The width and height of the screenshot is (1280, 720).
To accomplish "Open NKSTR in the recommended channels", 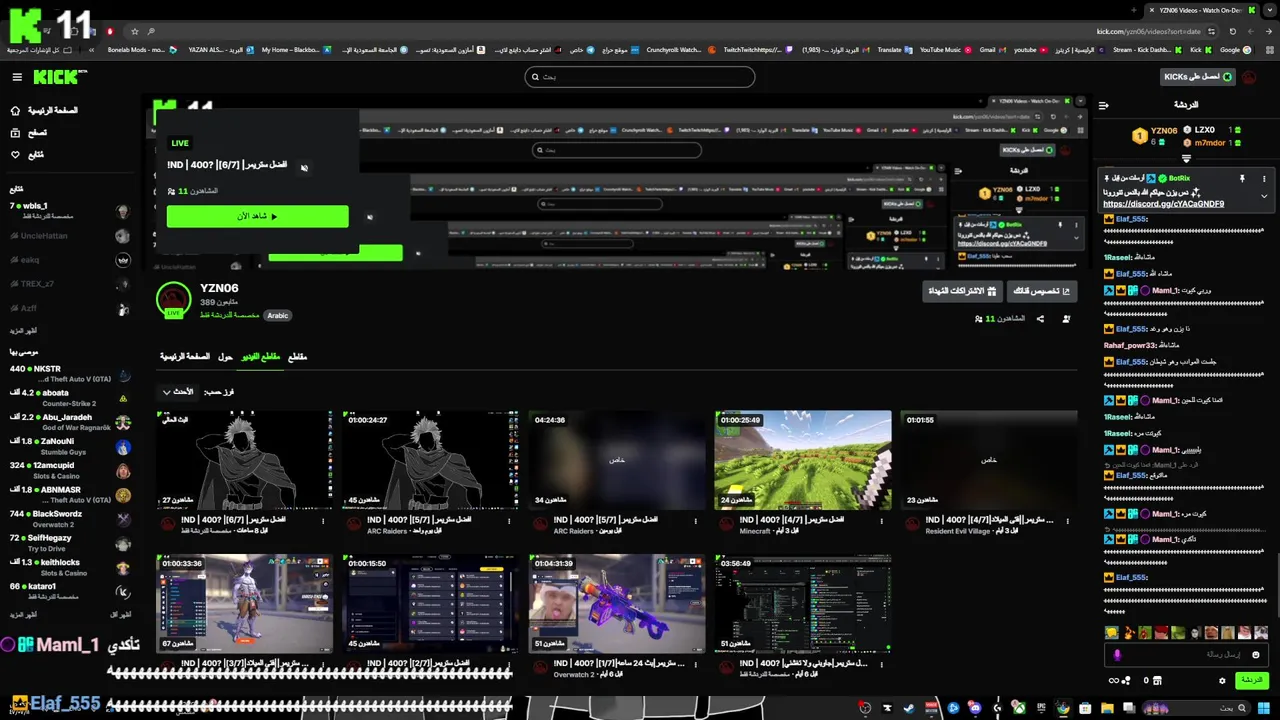I will pos(70,374).
